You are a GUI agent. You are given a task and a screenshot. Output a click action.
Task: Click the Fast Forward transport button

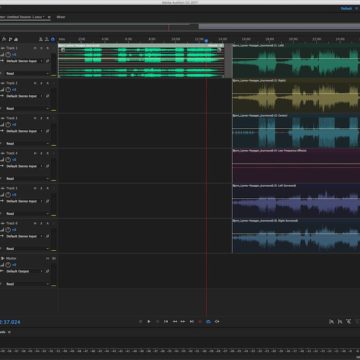[x=183, y=322]
